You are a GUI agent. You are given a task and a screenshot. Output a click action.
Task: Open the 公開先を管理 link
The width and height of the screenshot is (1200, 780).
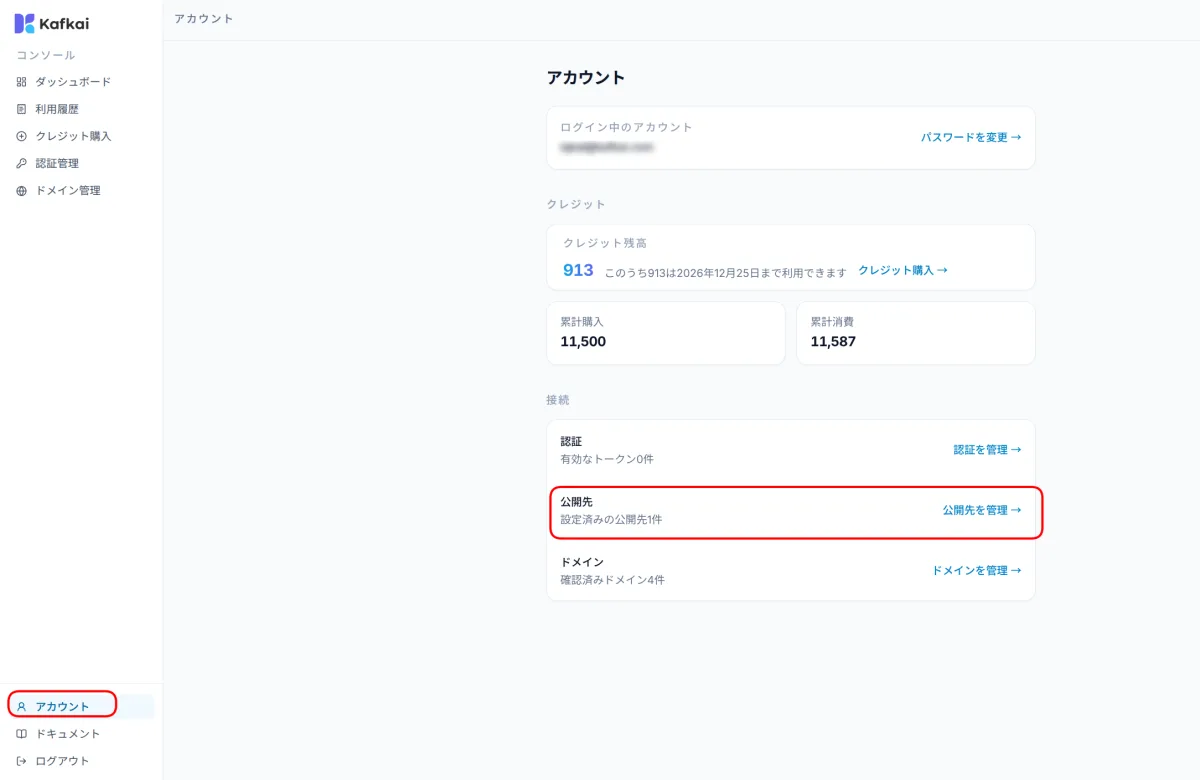(x=982, y=510)
